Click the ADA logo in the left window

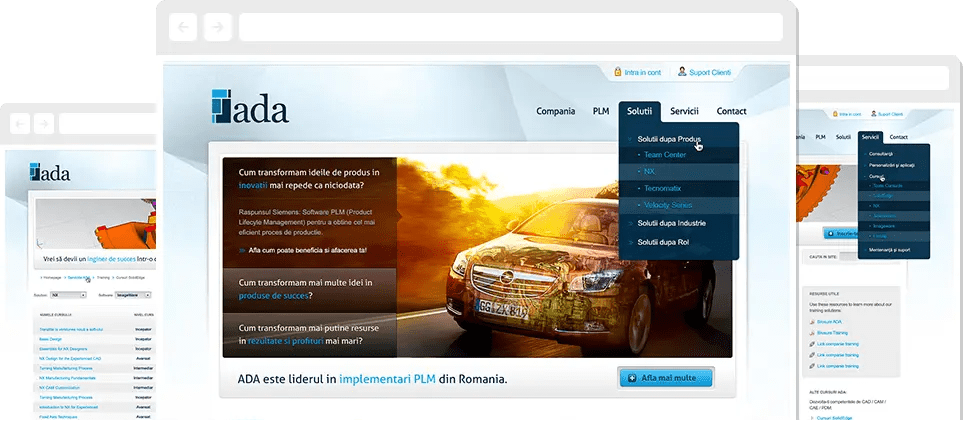[x=50, y=173]
